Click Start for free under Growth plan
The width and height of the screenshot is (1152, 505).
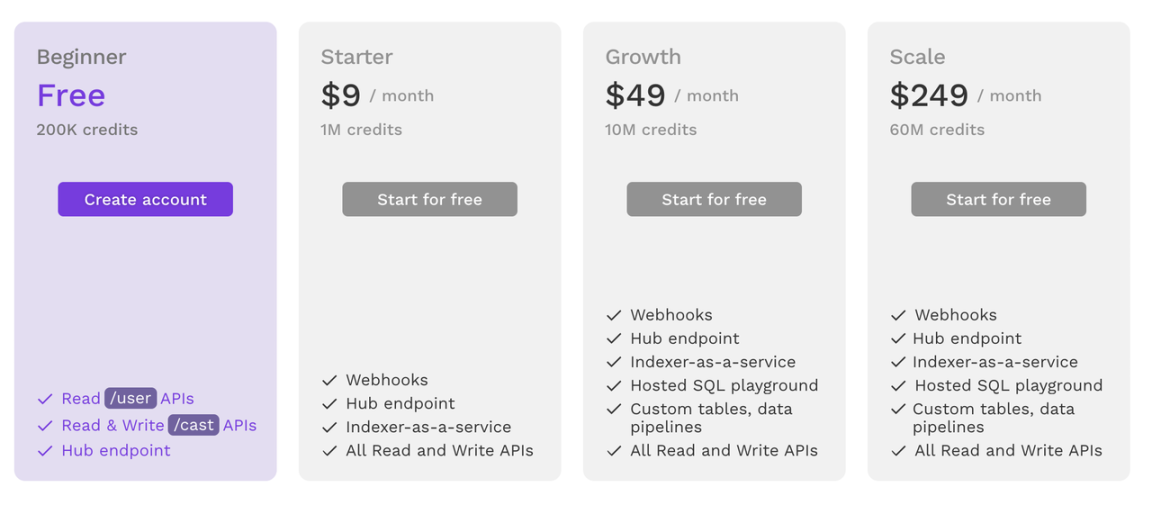(x=714, y=199)
